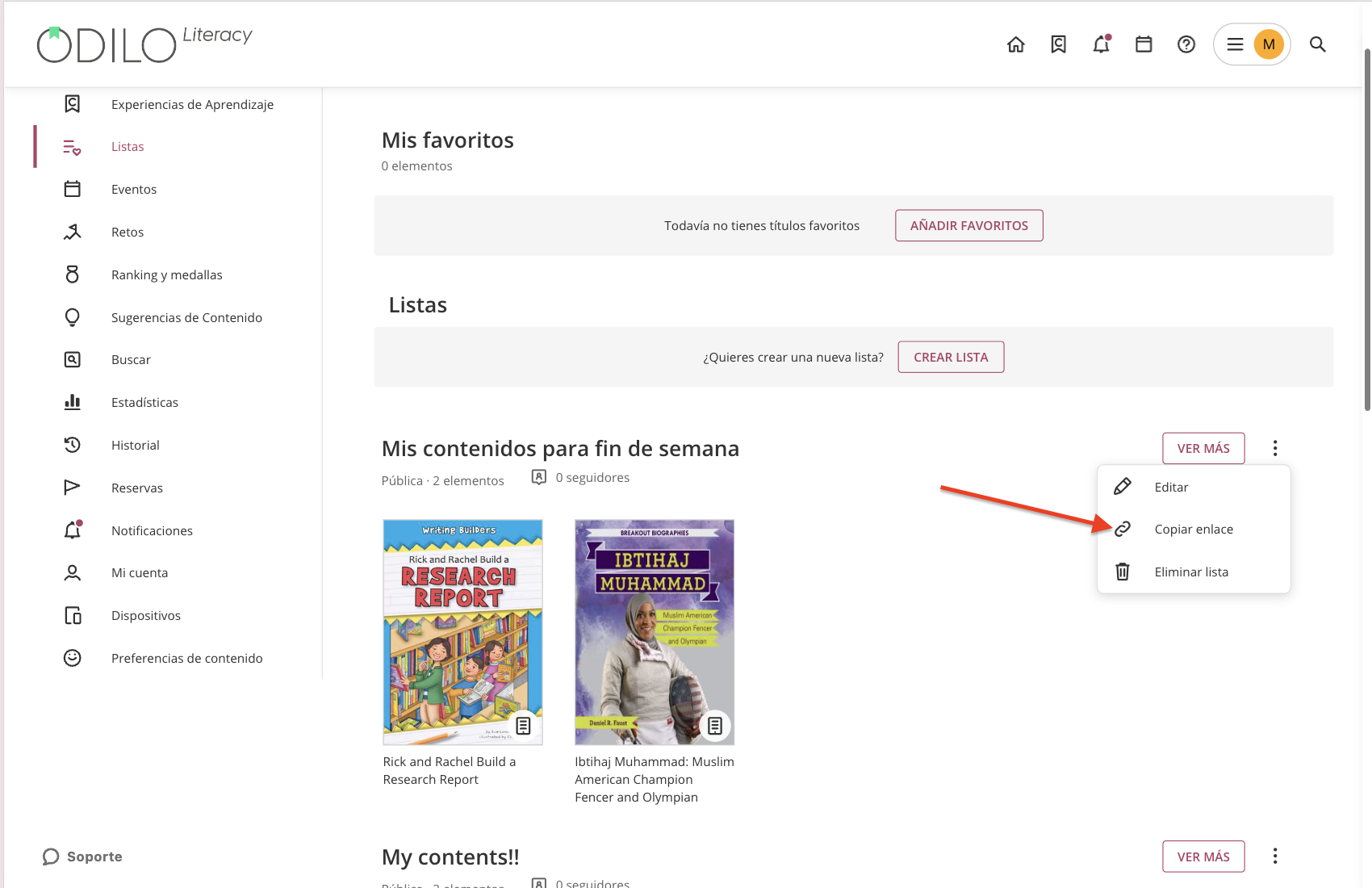
Task: Click Ranking y medallas sidebar label
Action: click(167, 274)
